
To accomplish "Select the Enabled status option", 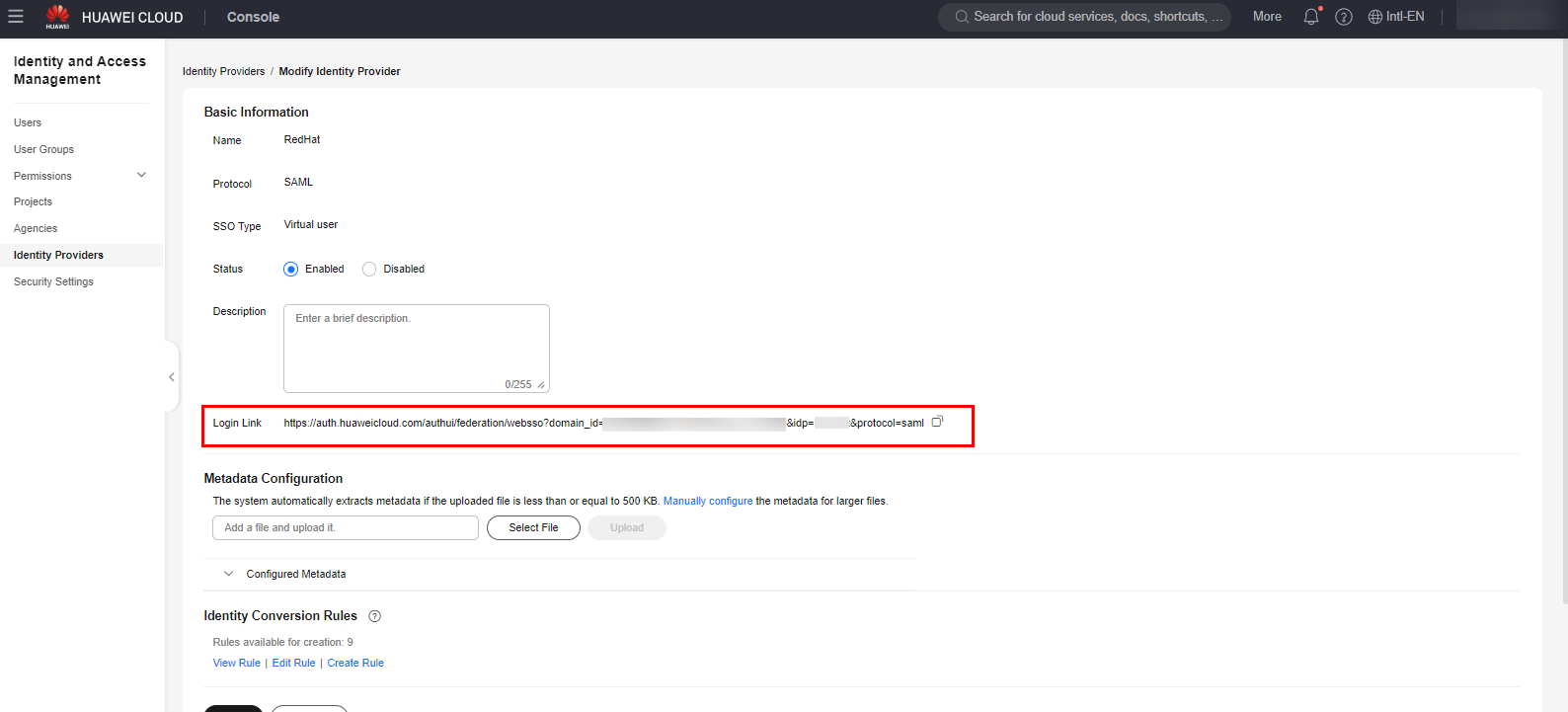I will click(291, 269).
